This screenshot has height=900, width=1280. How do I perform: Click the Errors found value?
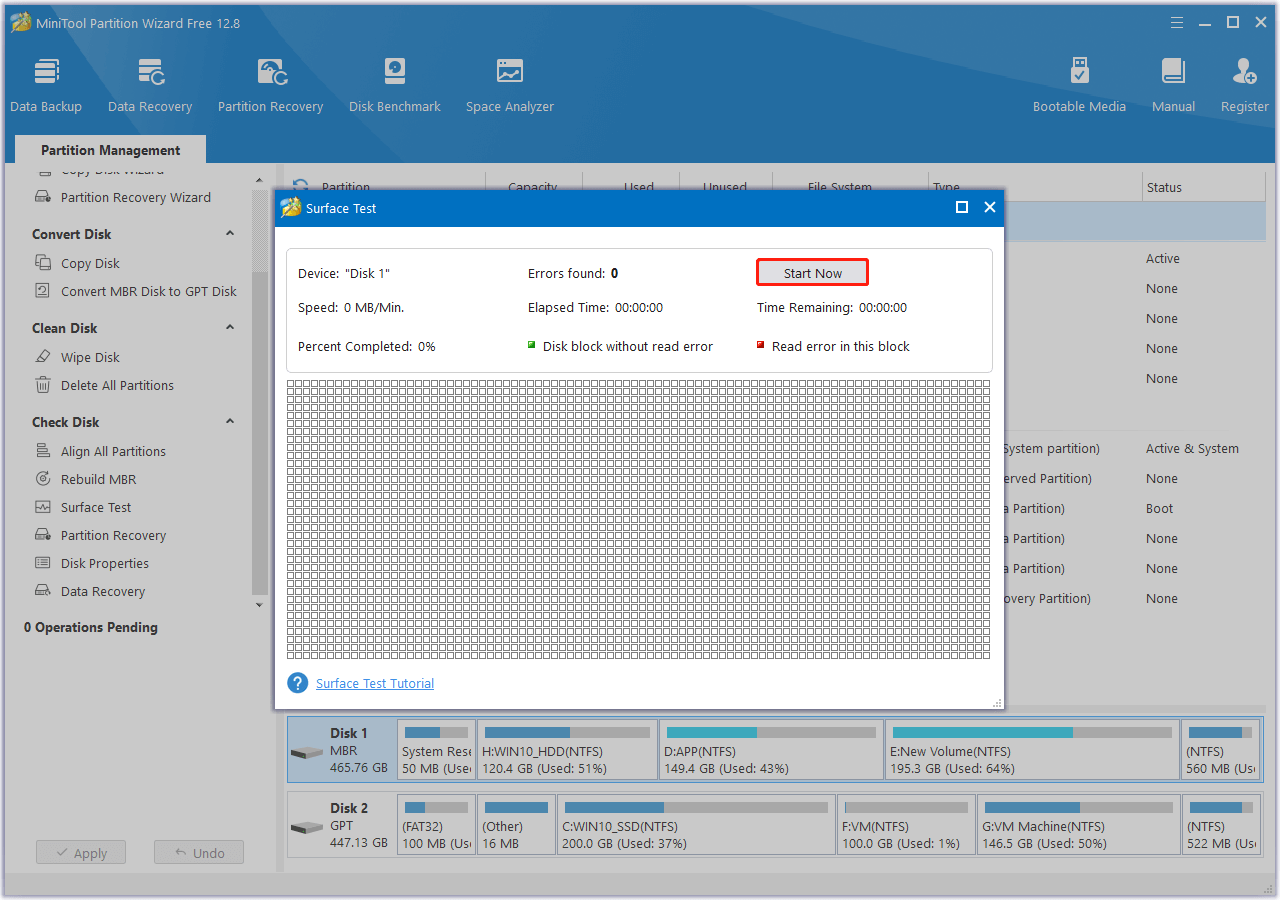(614, 273)
